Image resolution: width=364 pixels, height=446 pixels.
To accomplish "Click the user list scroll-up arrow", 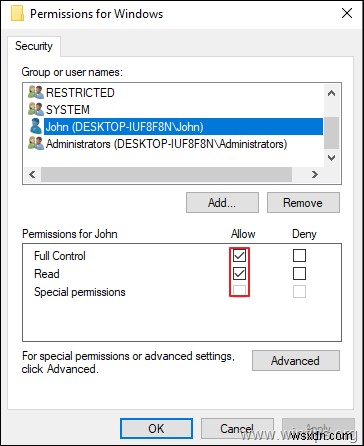I will coord(331,93).
